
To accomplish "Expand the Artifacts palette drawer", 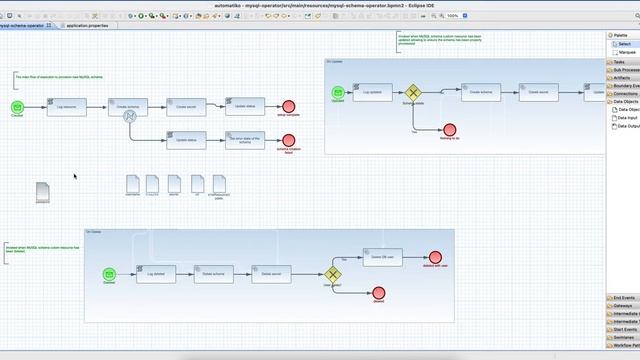I will [x=623, y=78].
